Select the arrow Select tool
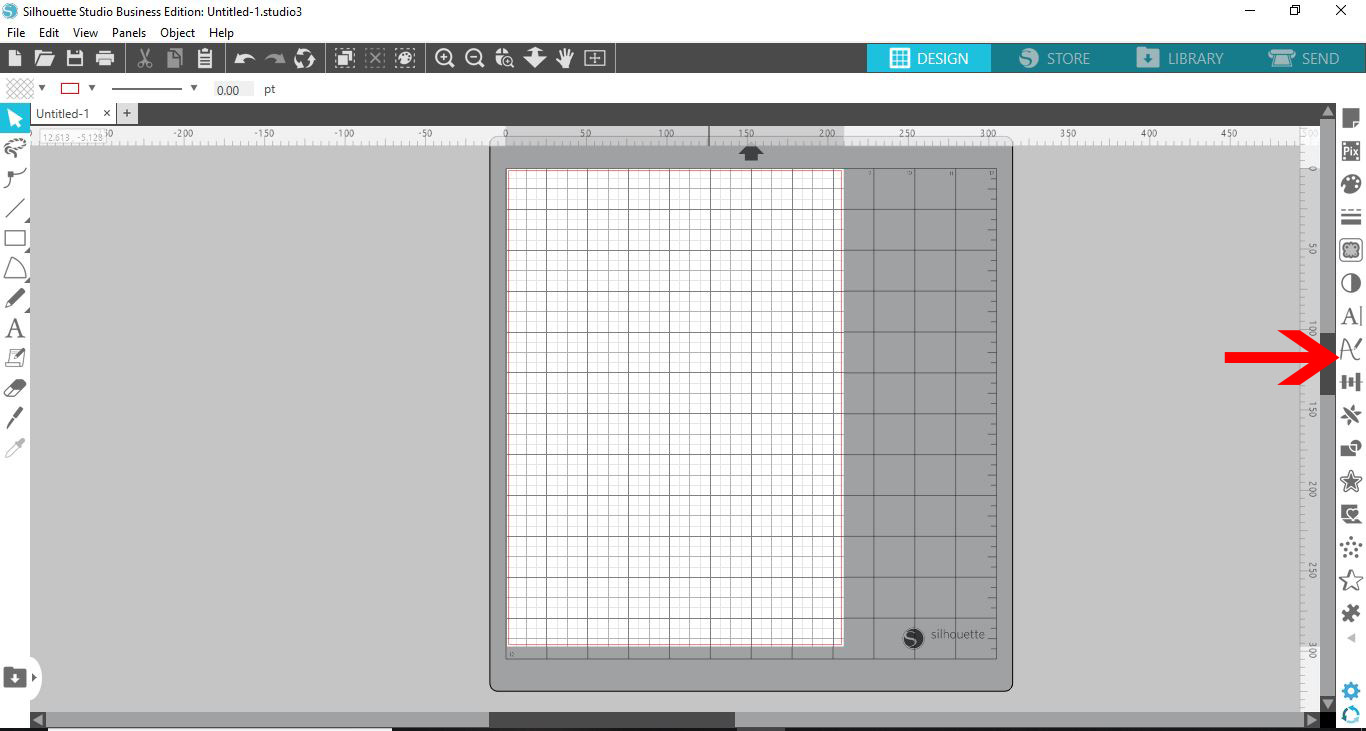The height and width of the screenshot is (731, 1366). point(15,118)
